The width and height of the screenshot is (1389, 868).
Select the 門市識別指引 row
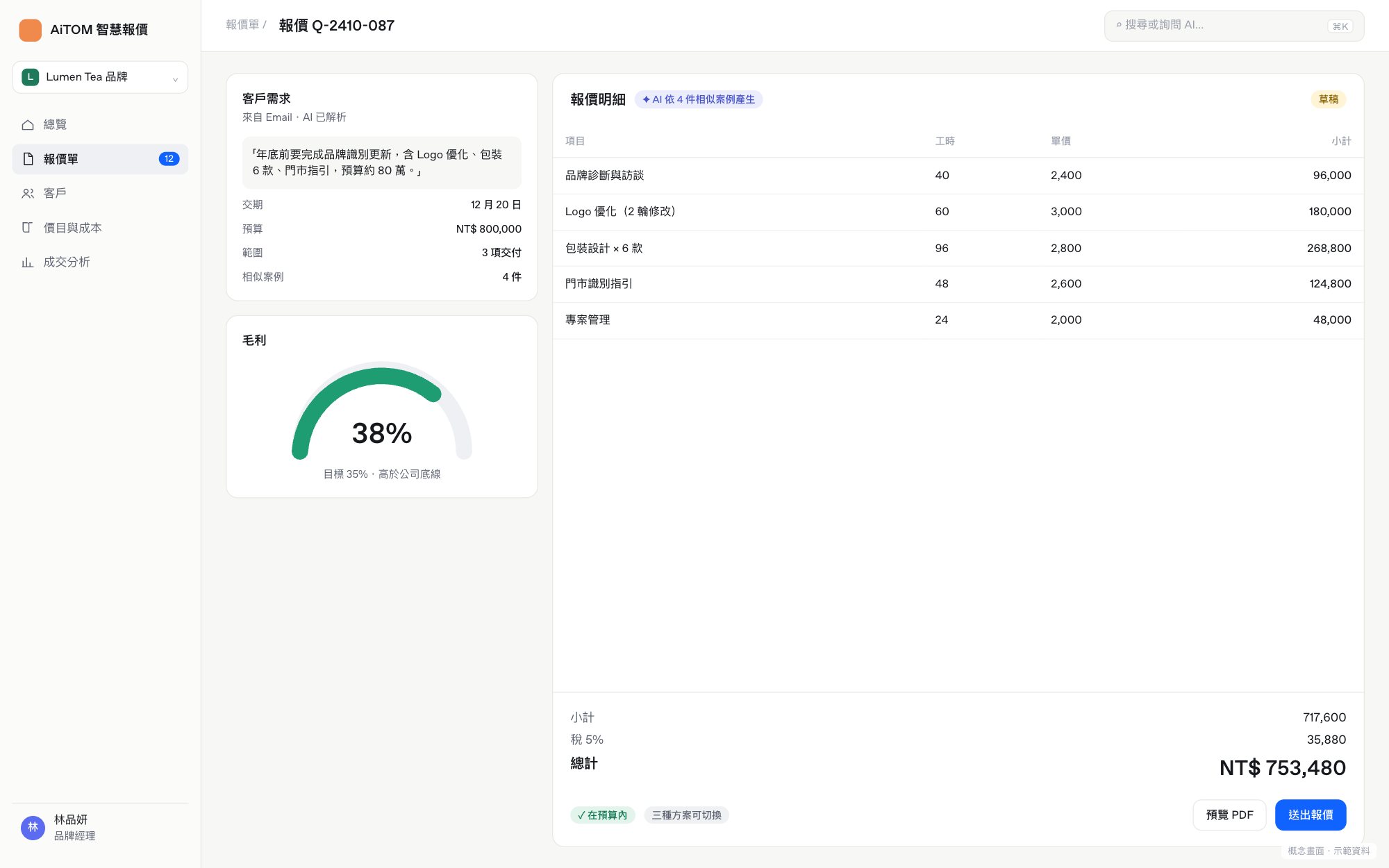click(958, 284)
